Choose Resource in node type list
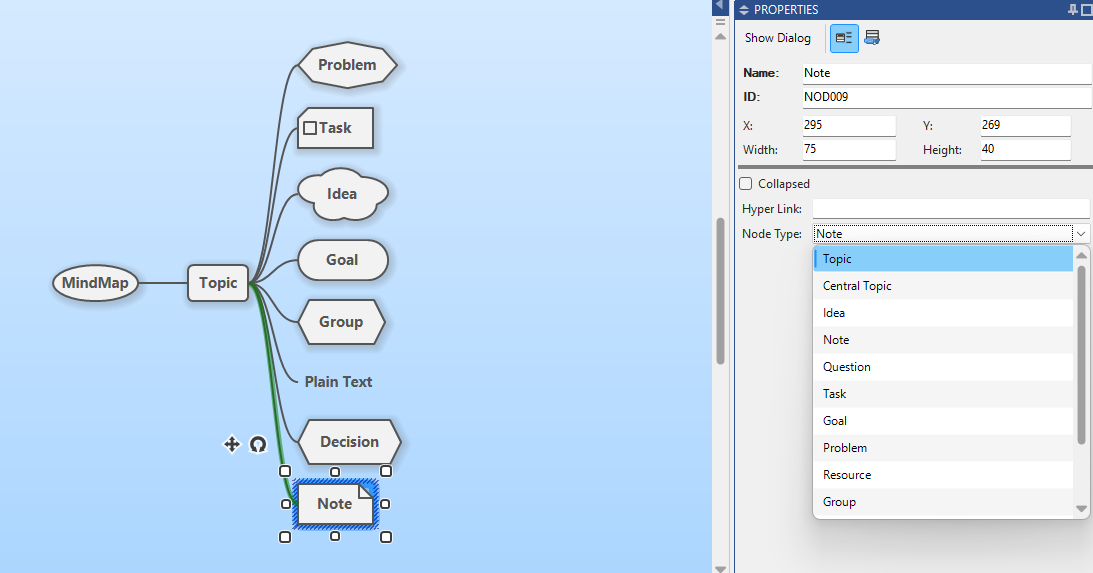This screenshot has width=1093, height=573. pos(943,475)
